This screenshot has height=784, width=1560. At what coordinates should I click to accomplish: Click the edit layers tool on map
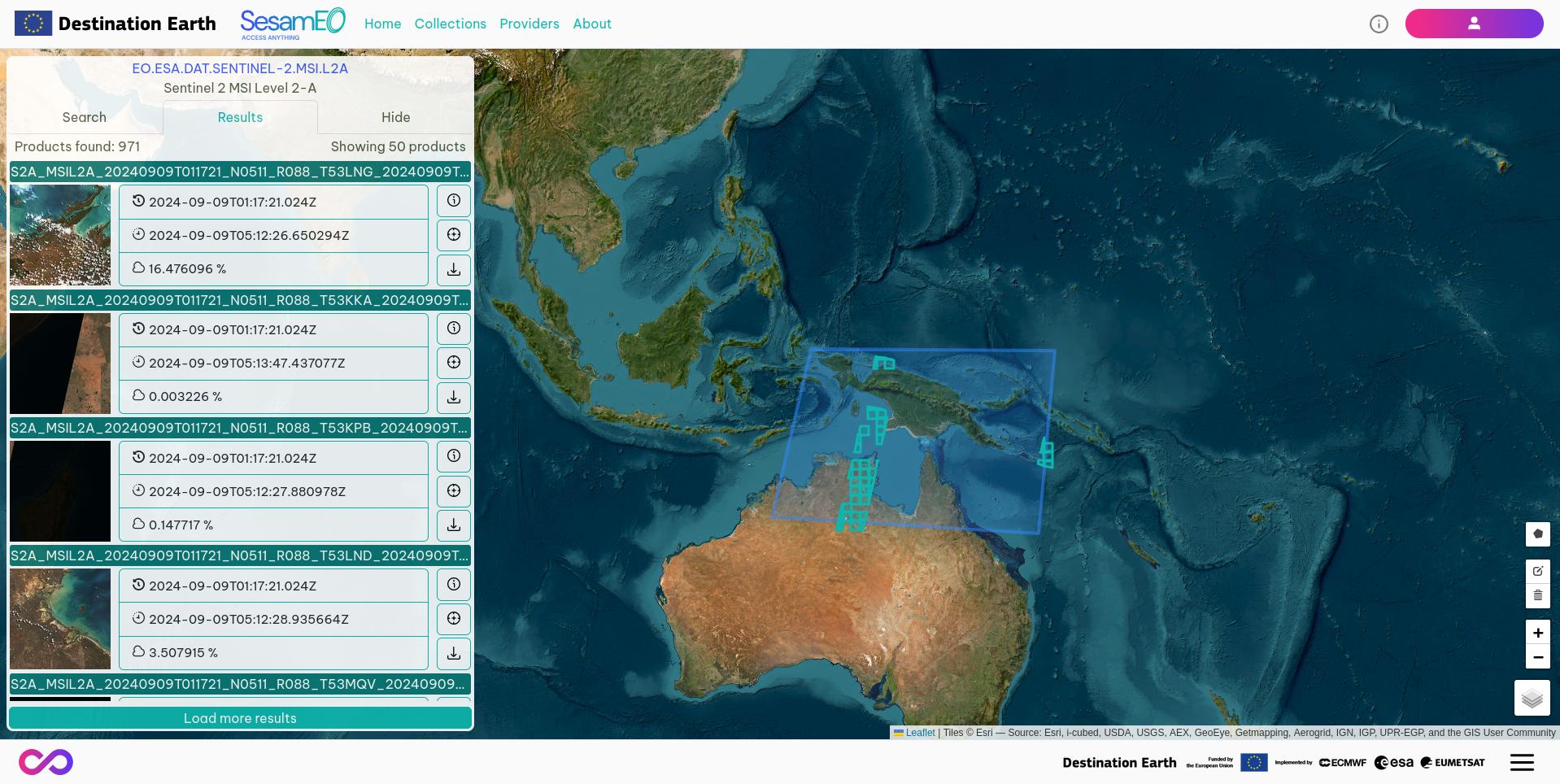[1537, 571]
